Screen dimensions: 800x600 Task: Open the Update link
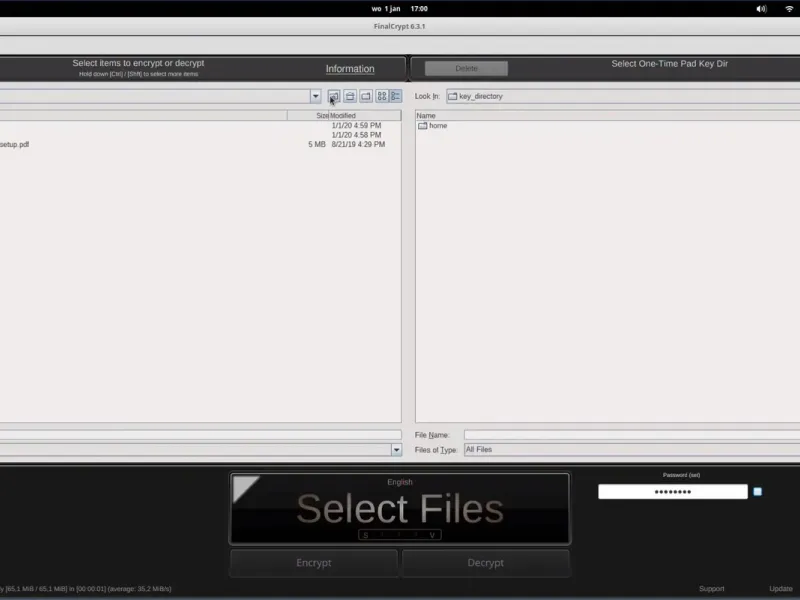coord(781,589)
